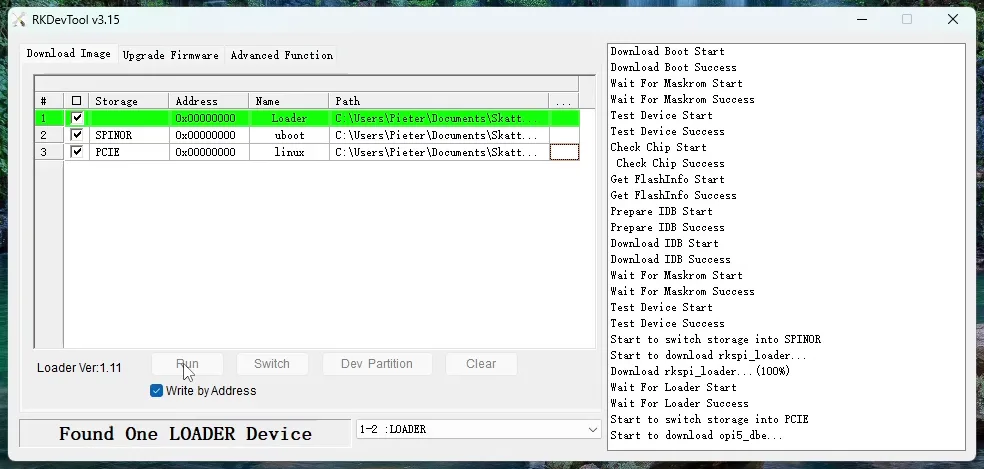
Task: Select the Download Image tab
Action: 68,54
